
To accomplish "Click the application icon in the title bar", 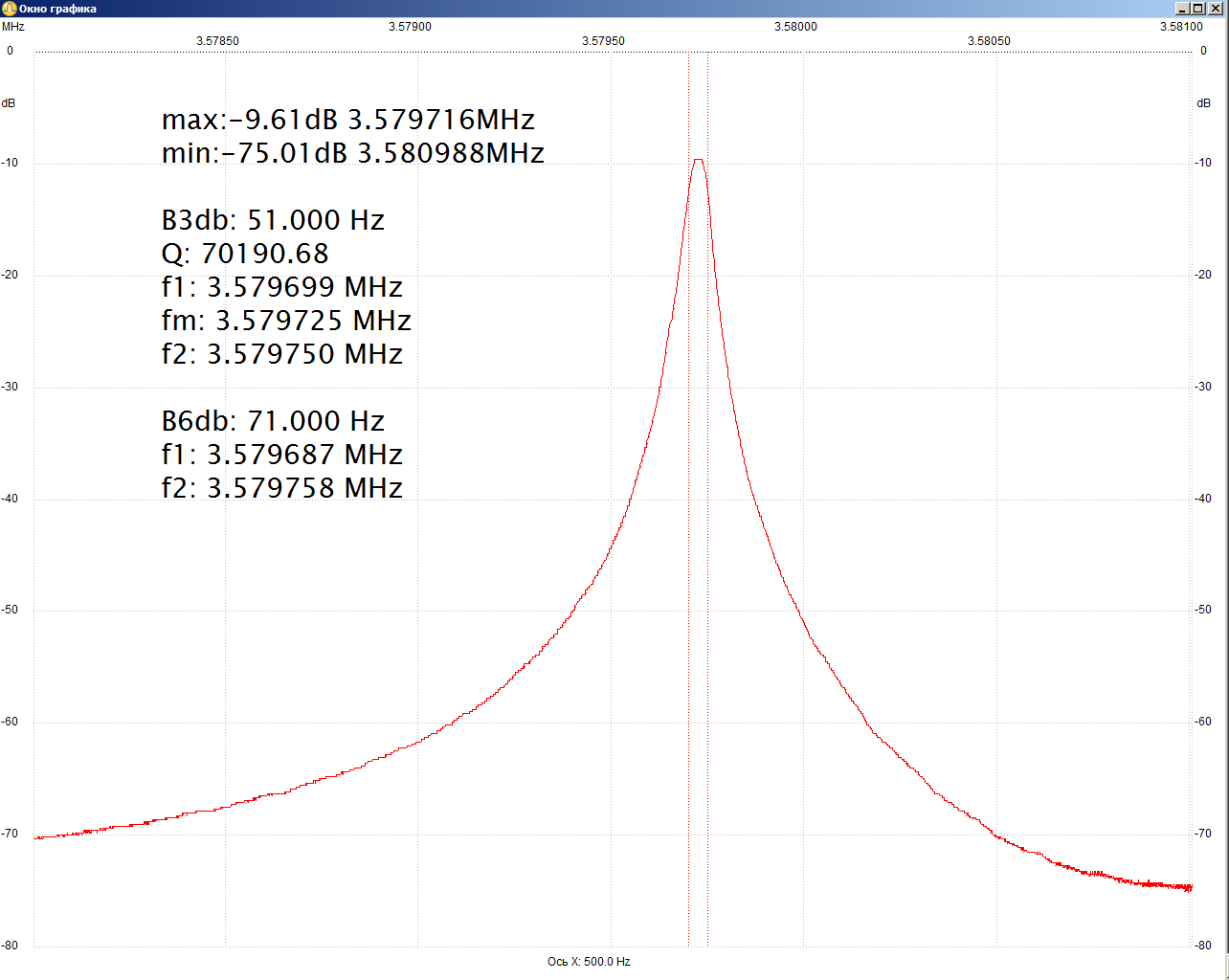I will [x=9, y=9].
